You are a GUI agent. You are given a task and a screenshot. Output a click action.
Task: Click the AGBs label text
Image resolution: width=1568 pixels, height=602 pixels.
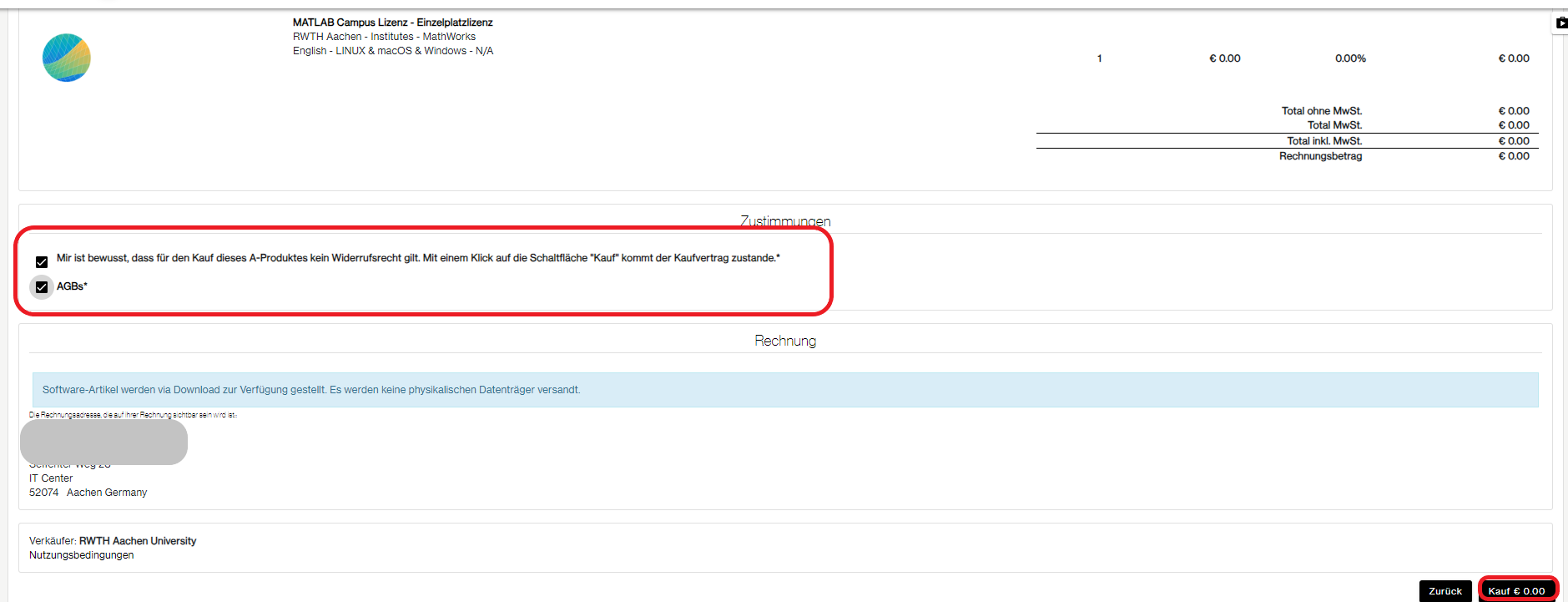tap(72, 286)
